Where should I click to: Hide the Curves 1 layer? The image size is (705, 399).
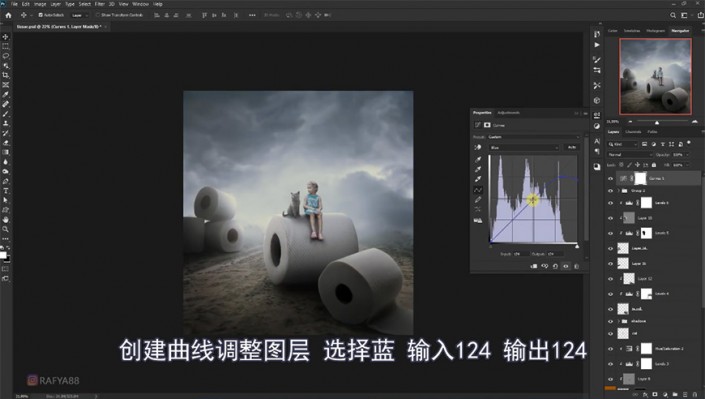tap(611, 179)
